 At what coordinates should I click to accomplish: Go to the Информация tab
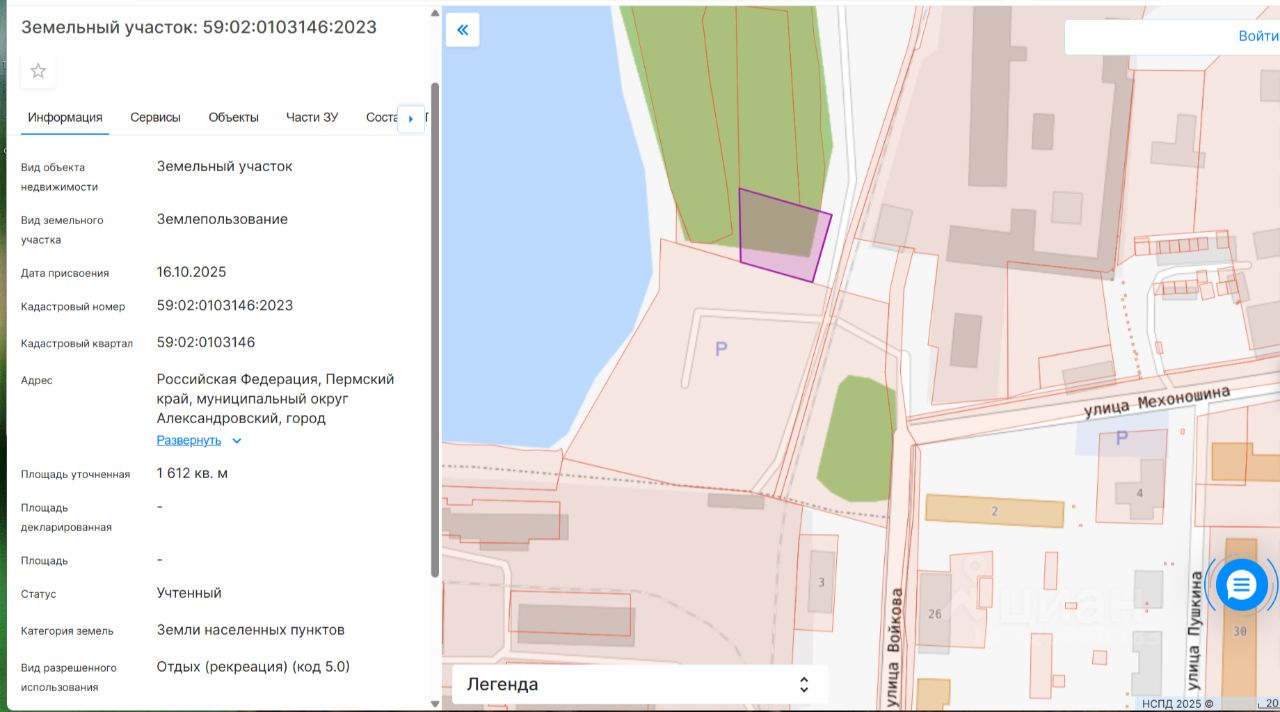coord(65,117)
